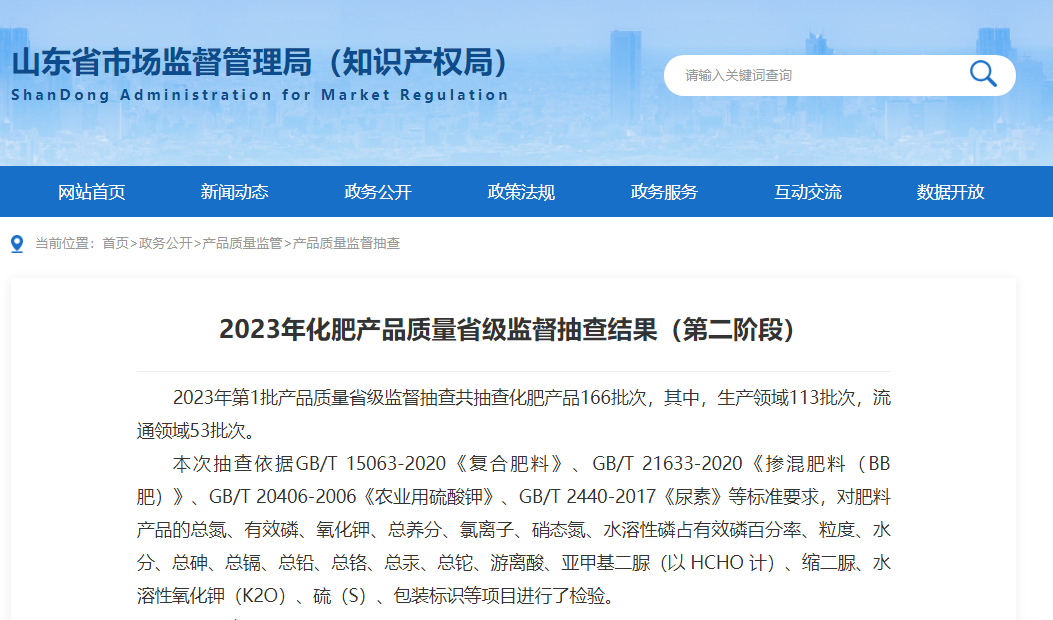Click the text 水溶性氧化钾（K2O）
The image size is (1053, 620).
point(514,579)
